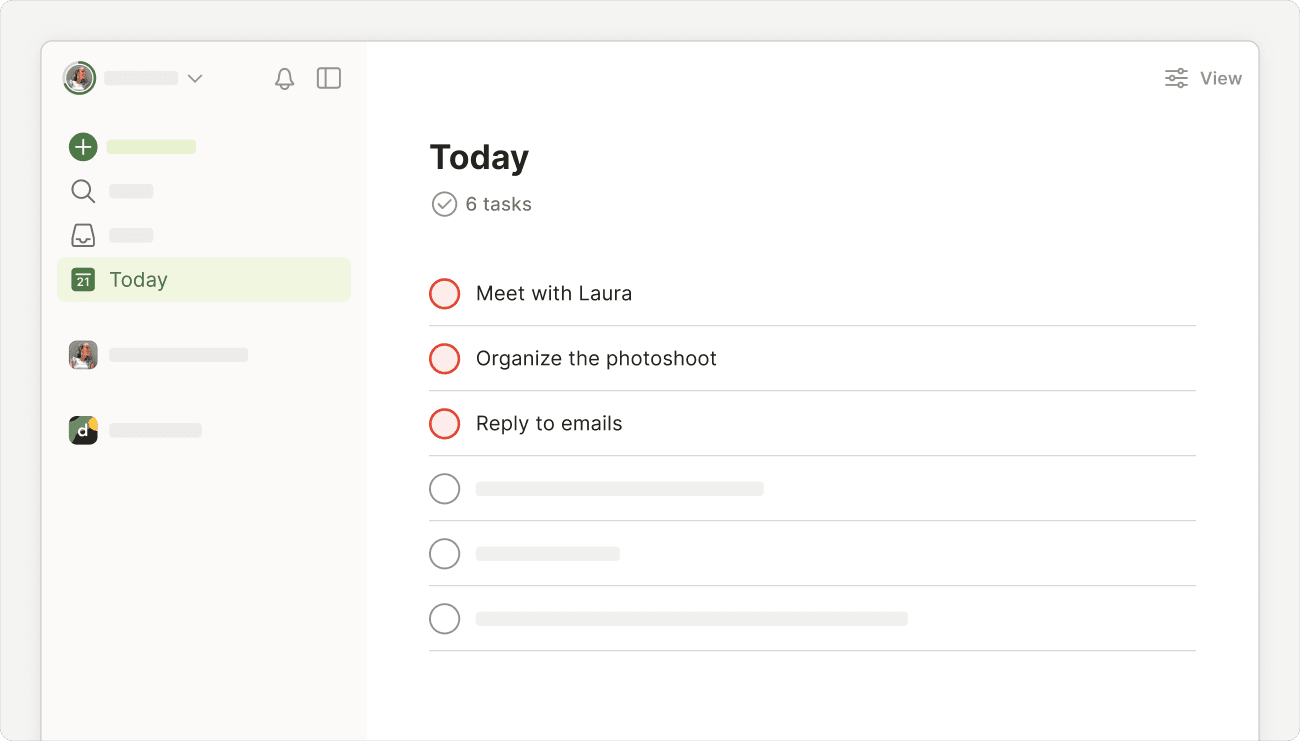Image resolution: width=1300 pixels, height=741 pixels.
Task: Click the View filter sliders icon
Action: pos(1176,77)
